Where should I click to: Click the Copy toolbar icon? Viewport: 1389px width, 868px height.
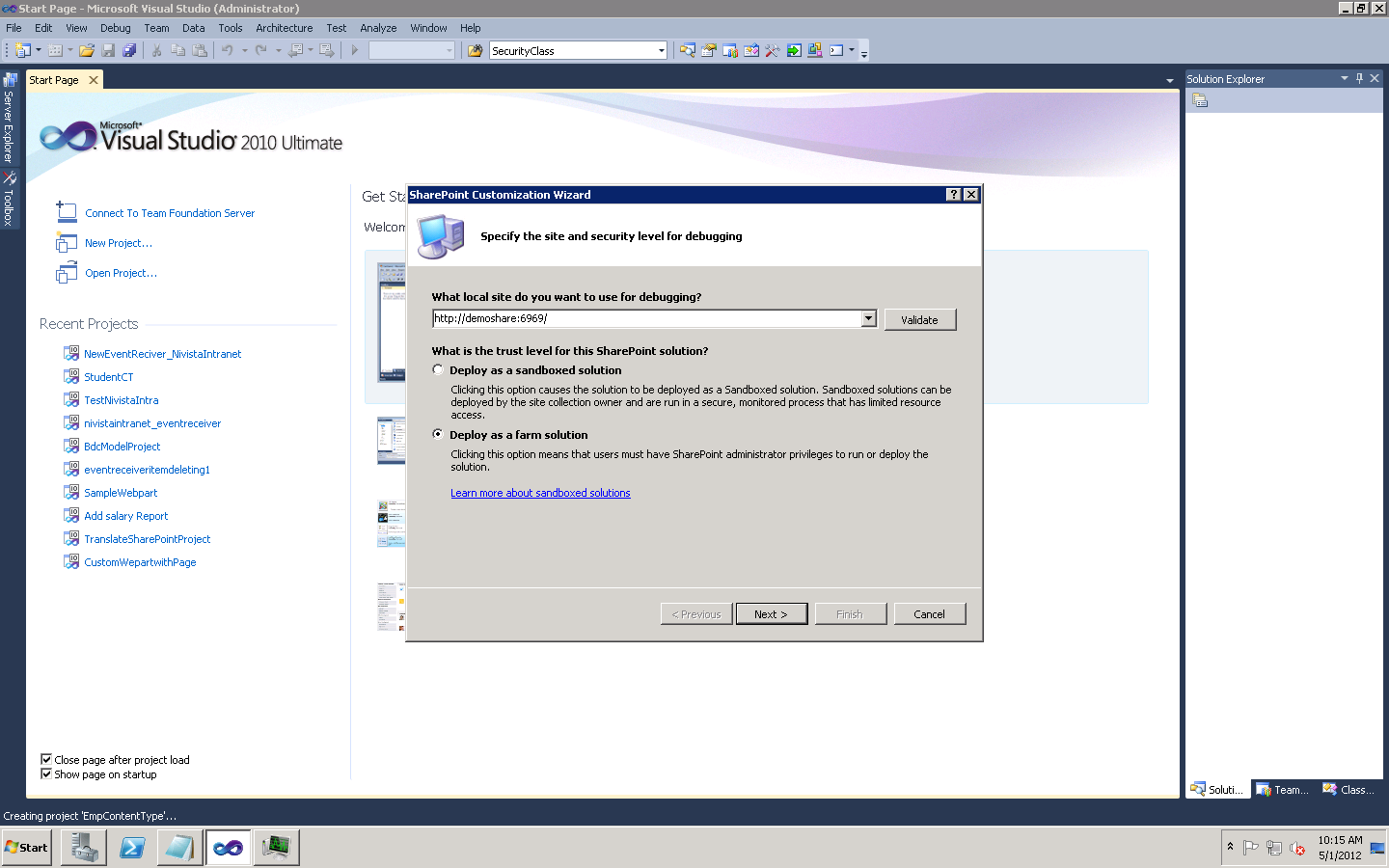(x=178, y=50)
